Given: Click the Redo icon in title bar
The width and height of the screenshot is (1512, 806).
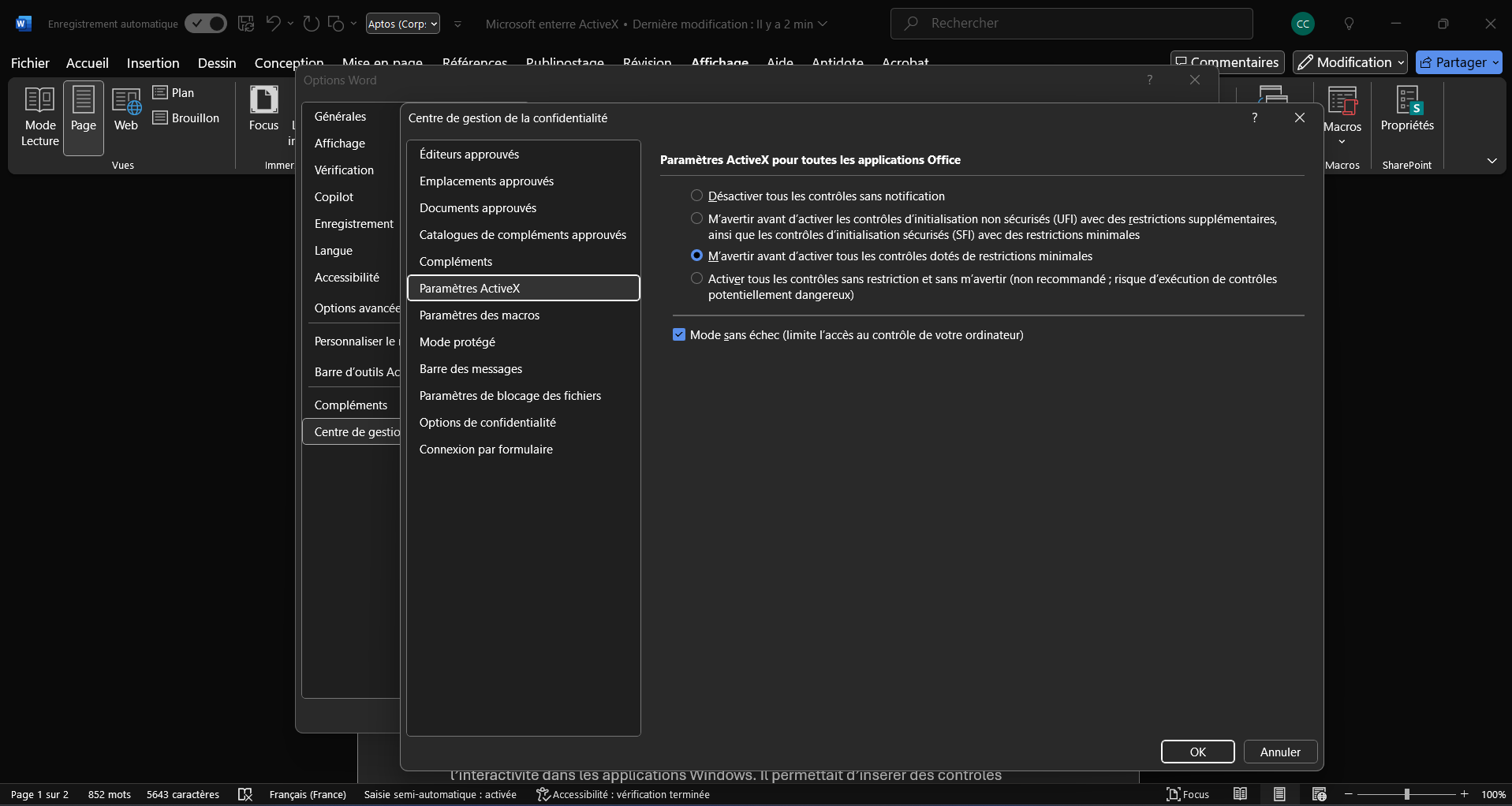Looking at the screenshot, I should coord(312,24).
